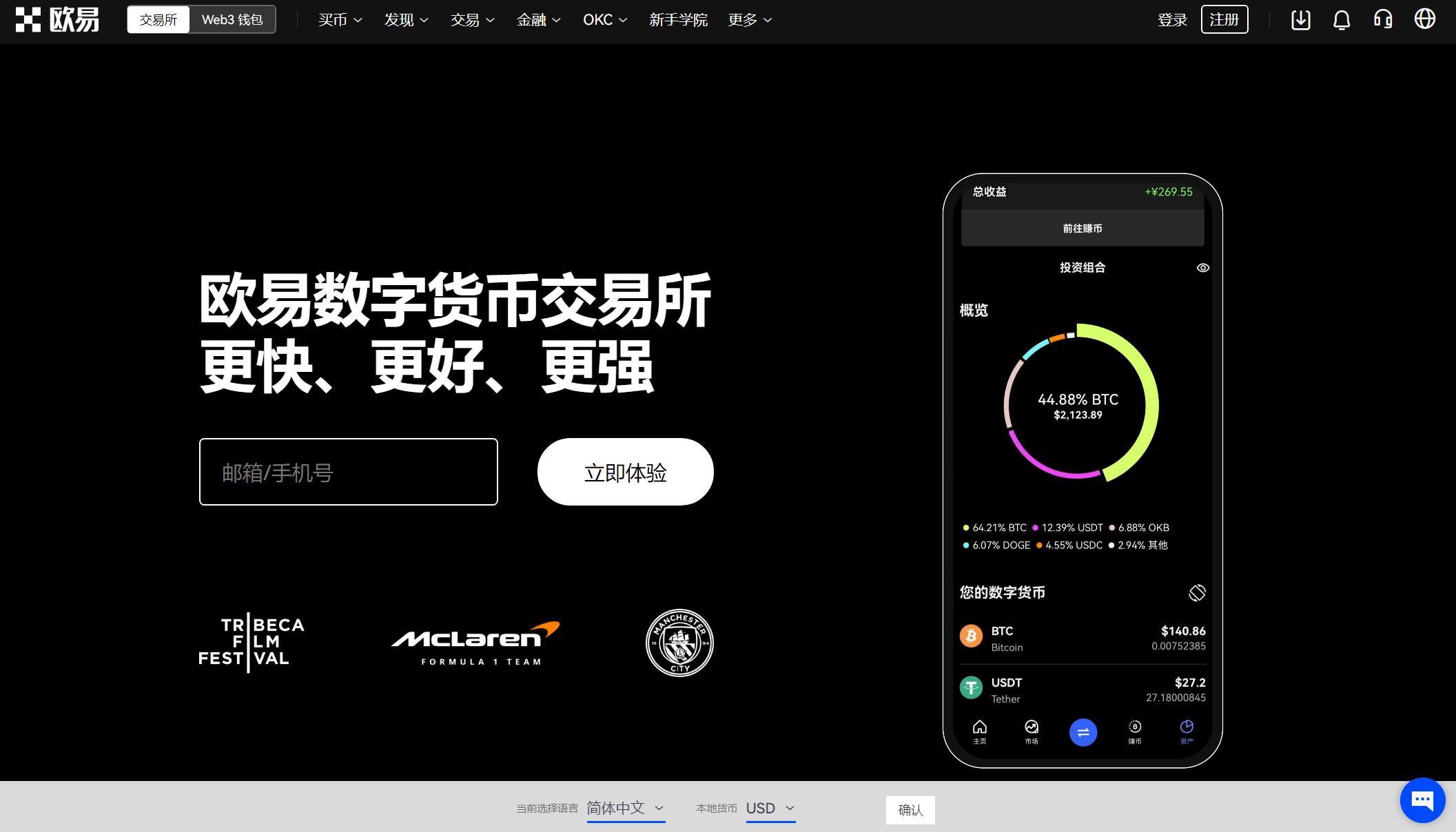Click email/phone number input field

click(x=349, y=471)
